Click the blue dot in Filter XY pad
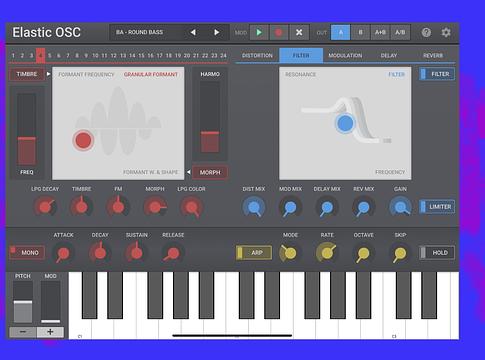Image resolution: width=485 pixels, height=360 pixels. [x=345, y=123]
